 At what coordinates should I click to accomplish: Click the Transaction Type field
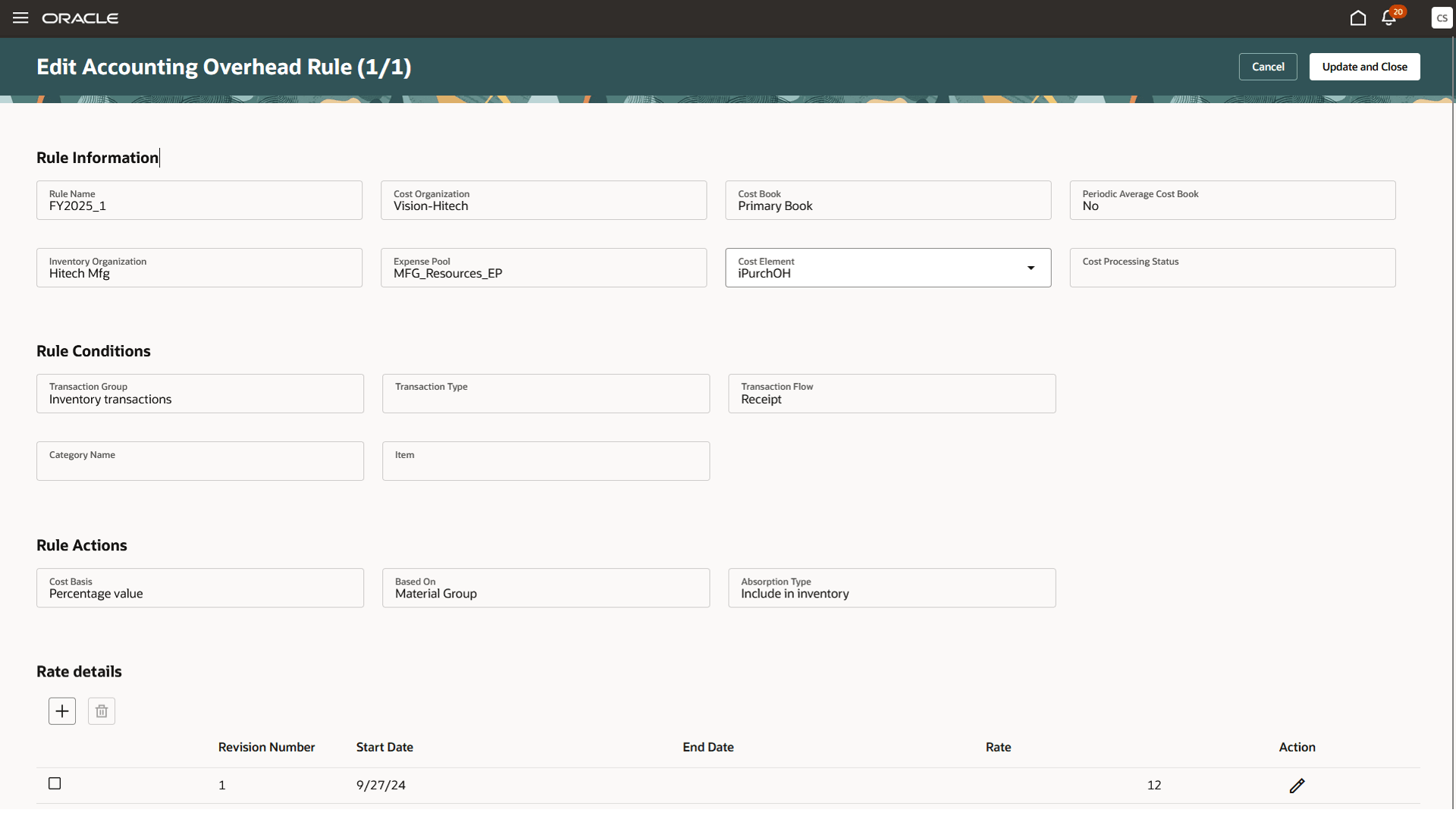[x=546, y=394]
